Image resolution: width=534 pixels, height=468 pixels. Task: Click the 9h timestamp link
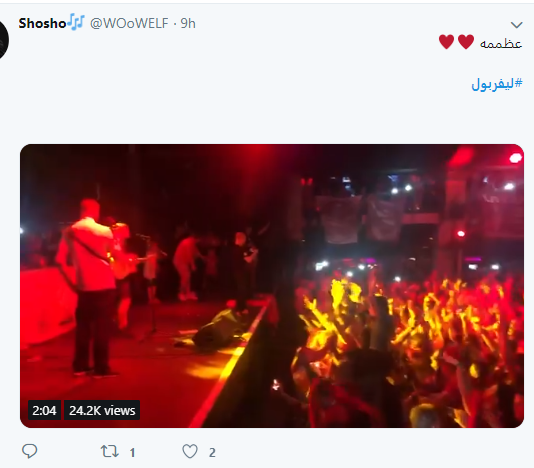pos(188,24)
